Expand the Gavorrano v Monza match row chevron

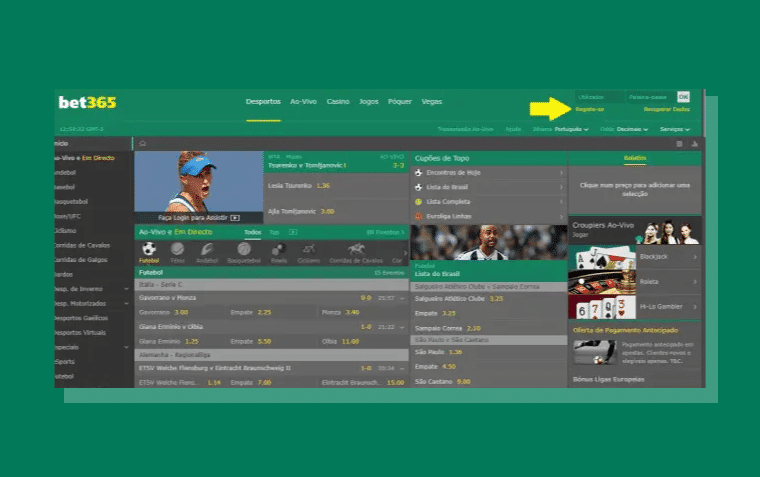tap(402, 298)
